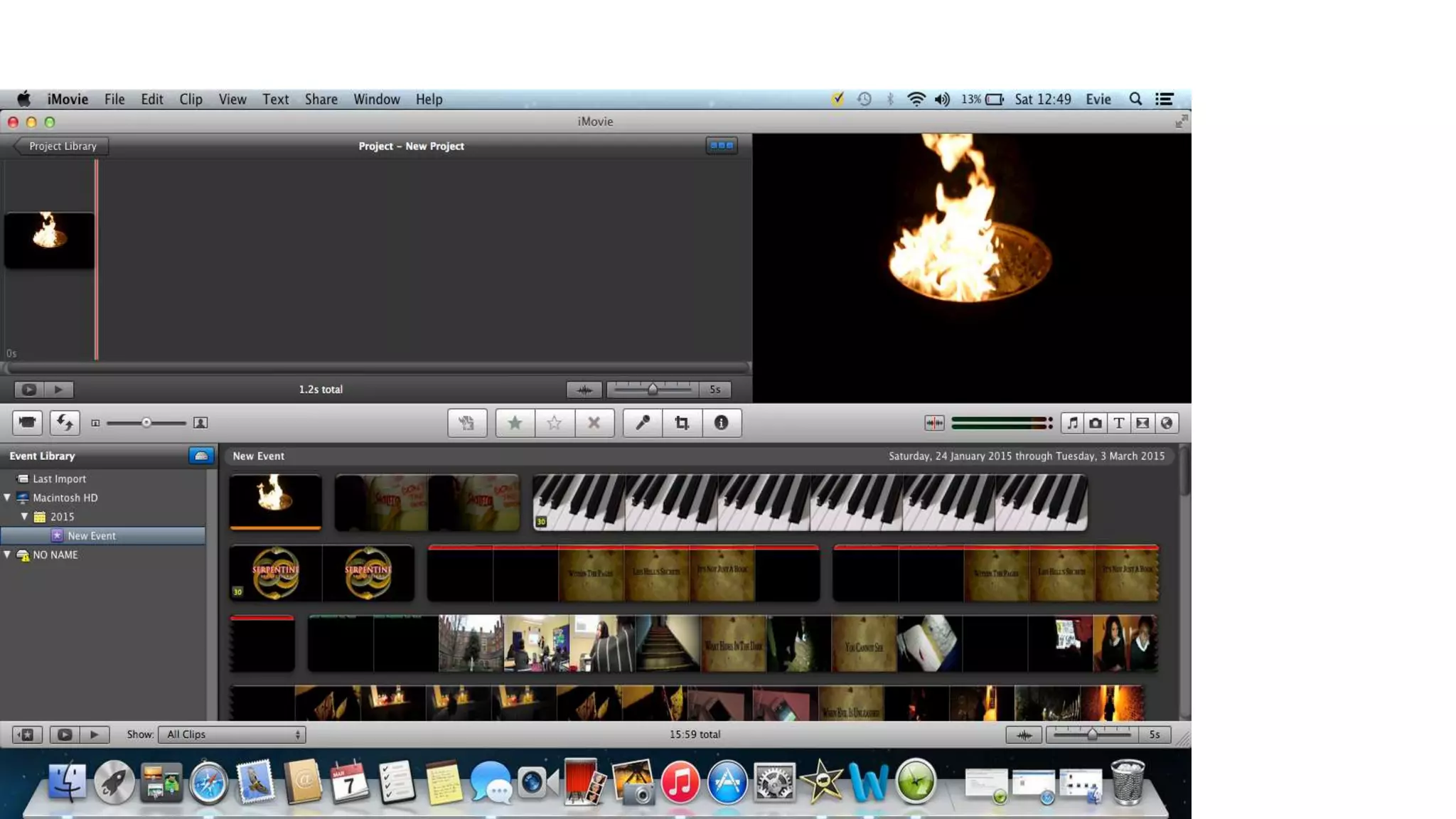Viewport: 1456px width, 819px height.
Task: Open the Help menu
Action: tap(429, 100)
